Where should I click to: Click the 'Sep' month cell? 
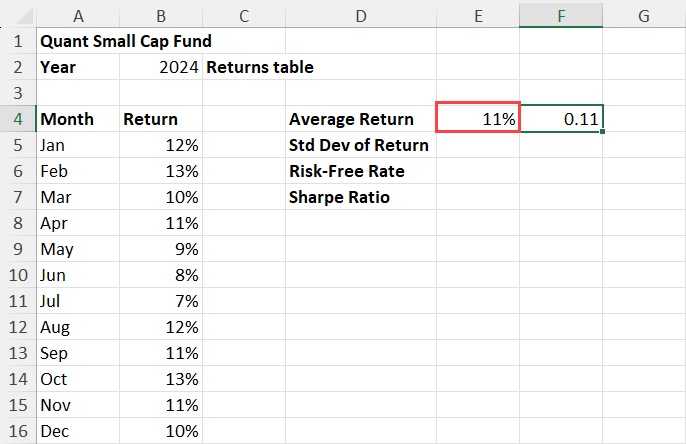point(78,353)
